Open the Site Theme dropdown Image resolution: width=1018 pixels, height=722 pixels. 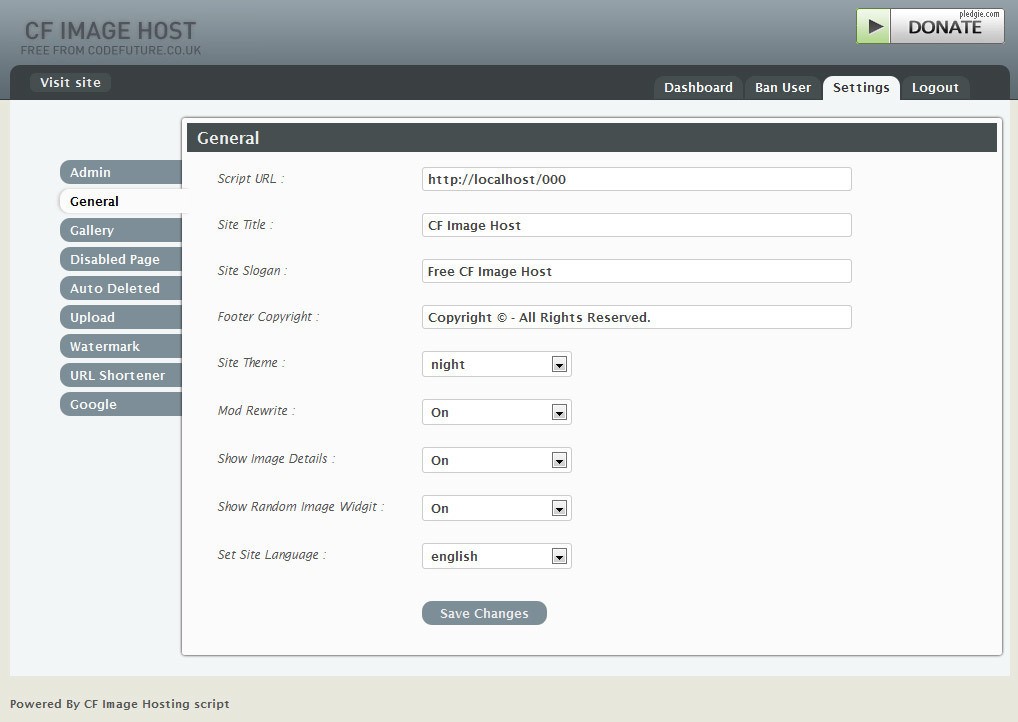coord(496,365)
